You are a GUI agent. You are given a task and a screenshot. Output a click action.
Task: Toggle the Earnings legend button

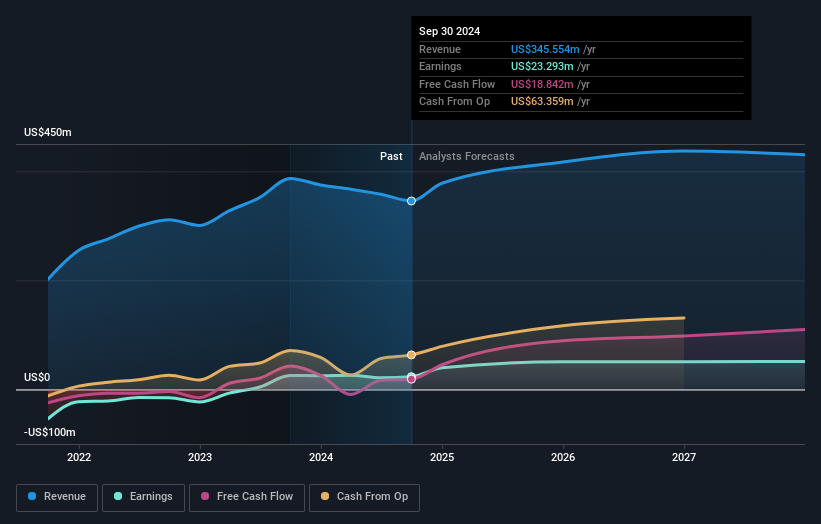tap(143, 497)
